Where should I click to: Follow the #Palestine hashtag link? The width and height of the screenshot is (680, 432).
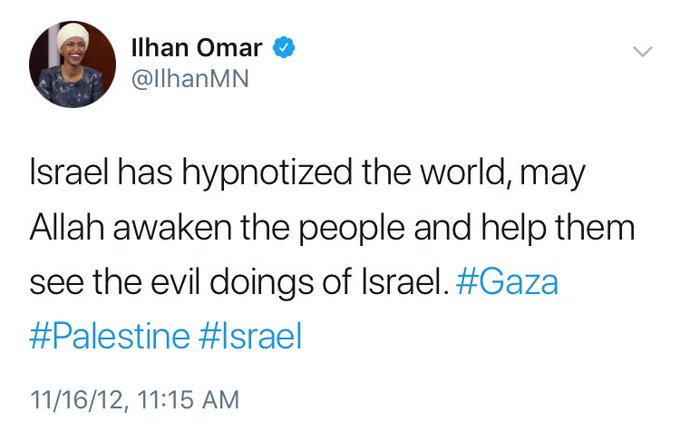point(110,336)
